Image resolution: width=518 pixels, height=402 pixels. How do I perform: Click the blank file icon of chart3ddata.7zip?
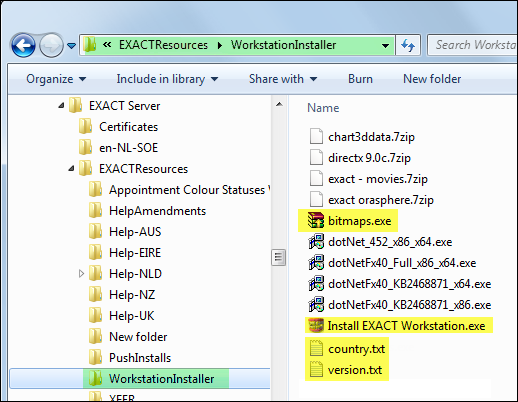316,136
